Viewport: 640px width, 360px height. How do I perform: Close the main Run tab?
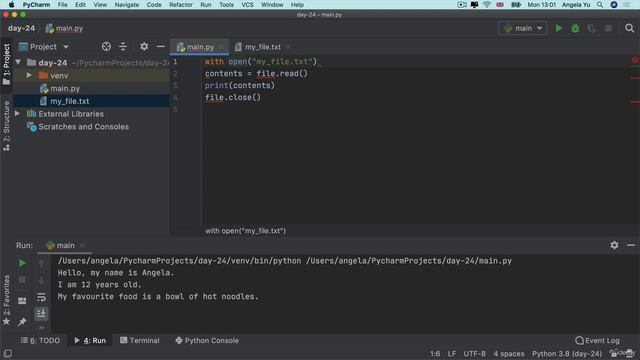pos(82,245)
